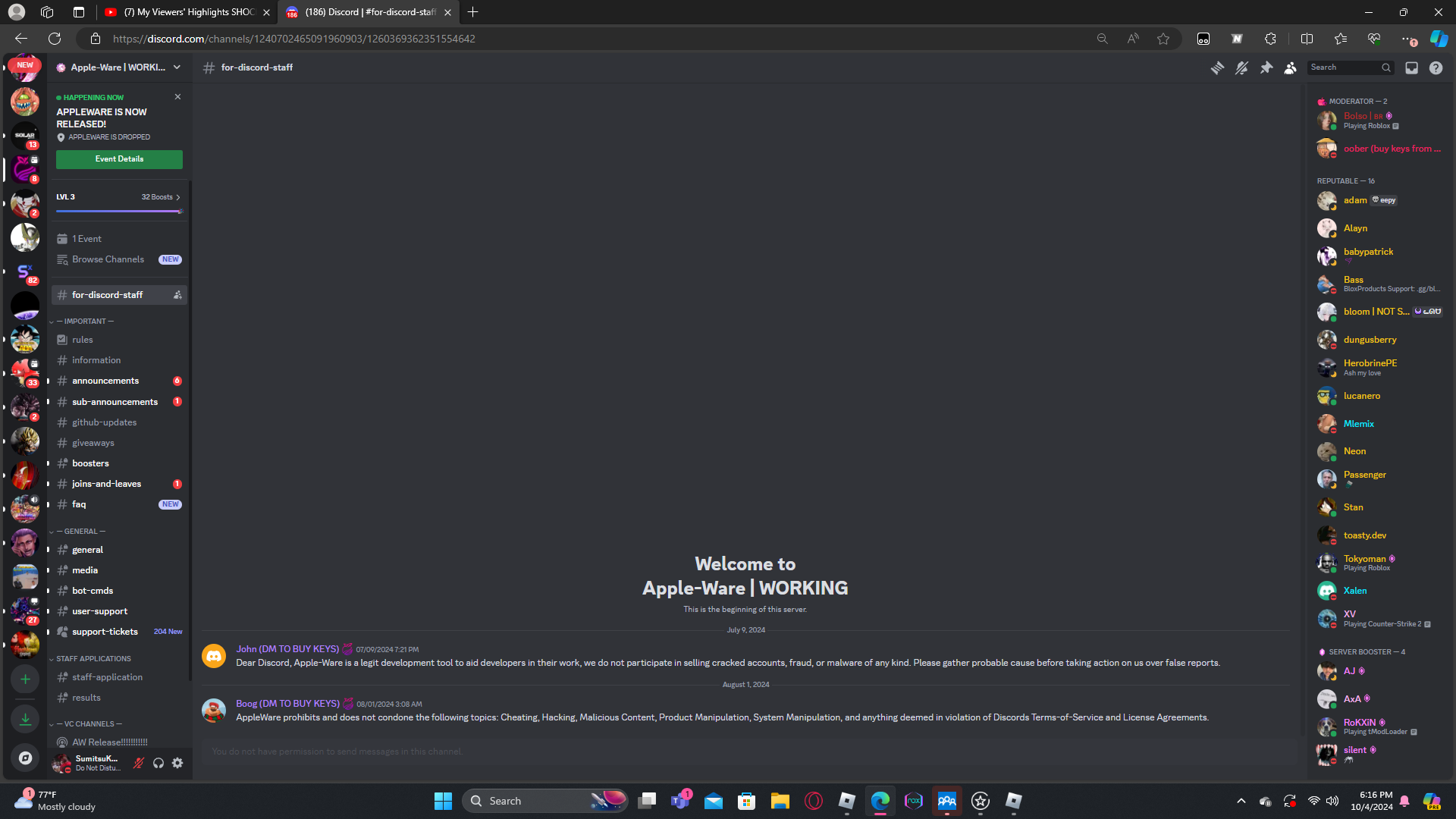The width and height of the screenshot is (1456, 819).
Task: Favorite this page with star icon
Action: [x=1163, y=39]
